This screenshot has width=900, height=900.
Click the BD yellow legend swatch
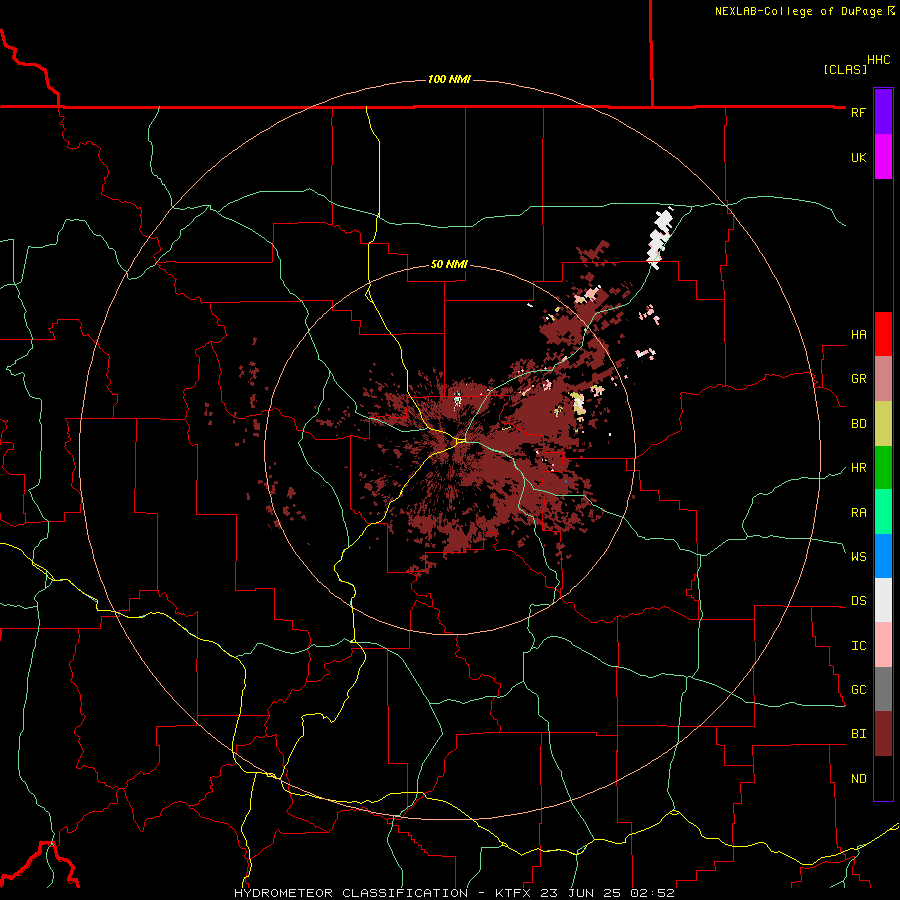883,424
